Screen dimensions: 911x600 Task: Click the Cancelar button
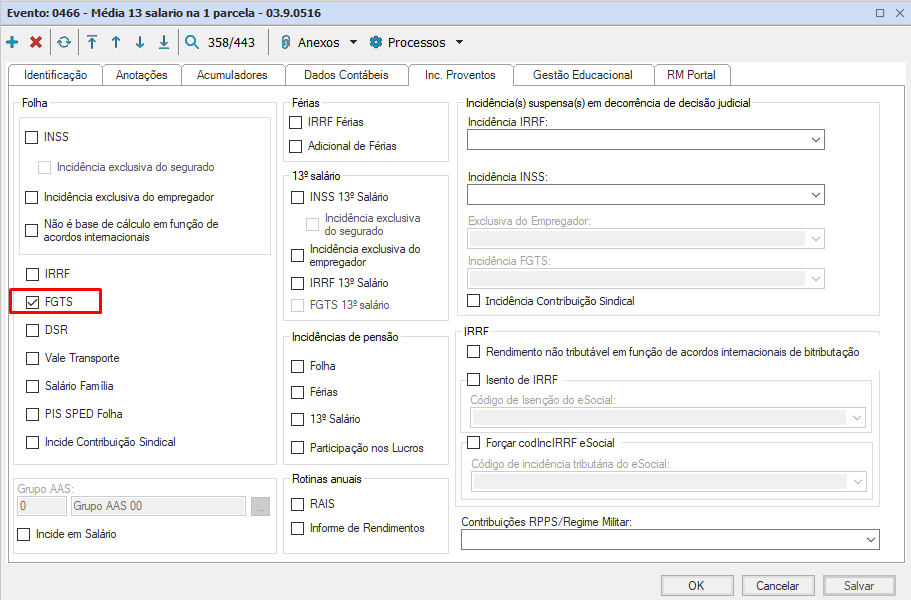[777, 585]
